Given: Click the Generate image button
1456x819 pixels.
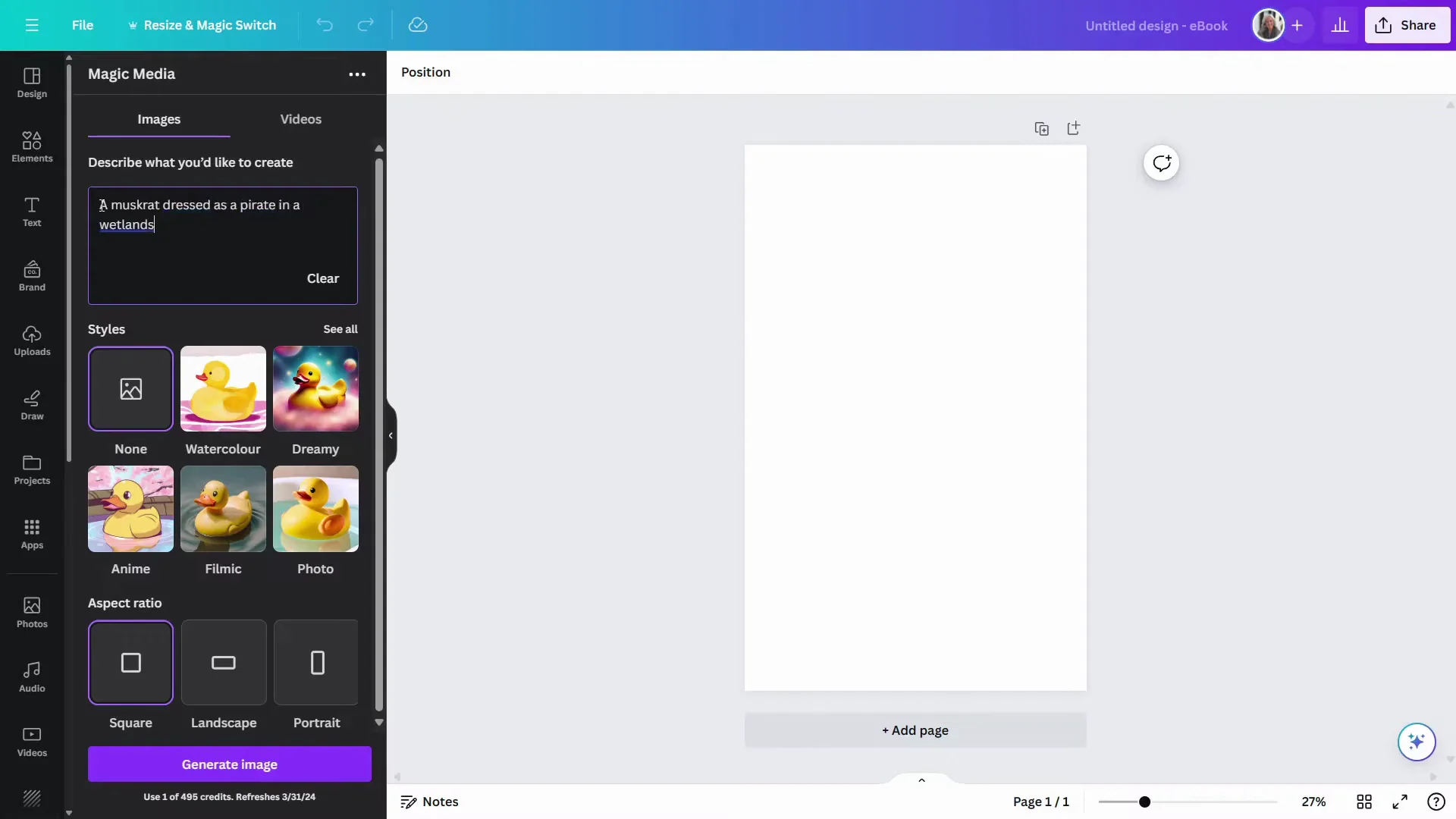Looking at the screenshot, I should (229, 764).
